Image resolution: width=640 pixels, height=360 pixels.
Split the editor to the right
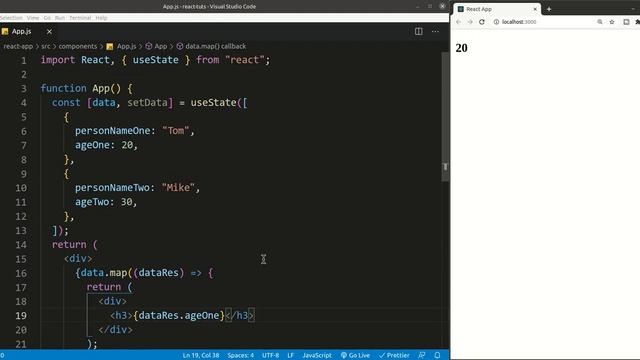click(x=419, y=31)
